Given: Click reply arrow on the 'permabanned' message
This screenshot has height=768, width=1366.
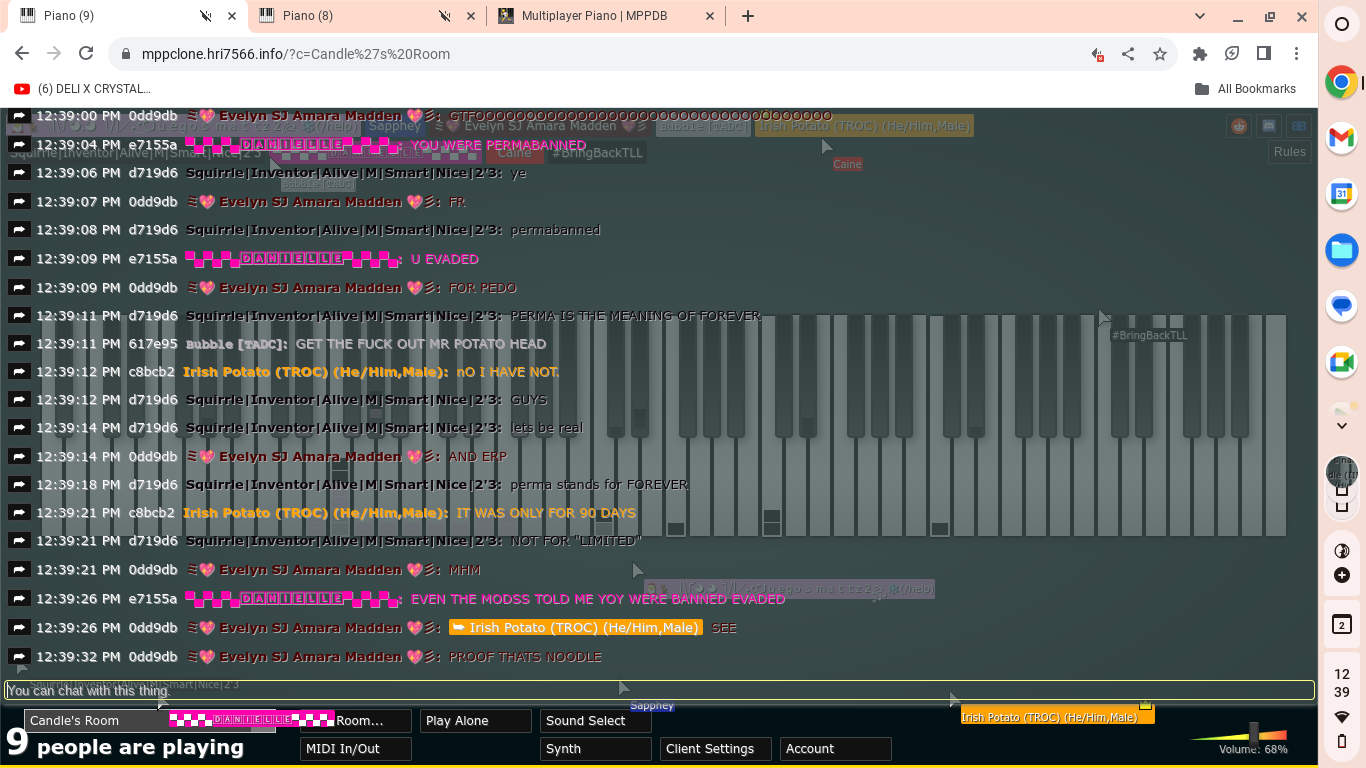Looking at the screenshot, I should pos(19,229).
